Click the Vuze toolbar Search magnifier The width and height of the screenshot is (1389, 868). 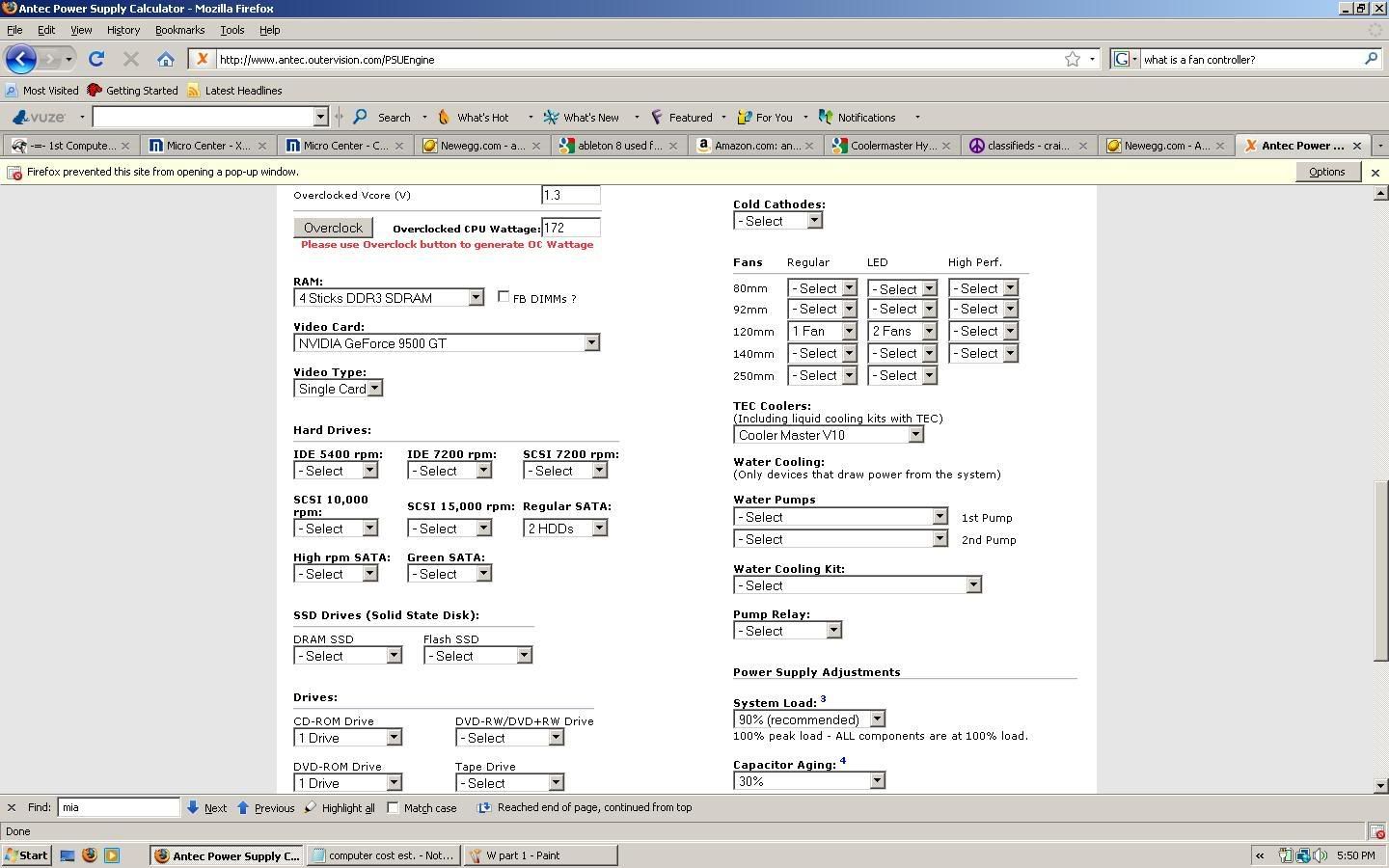click(x=360, y=117)
